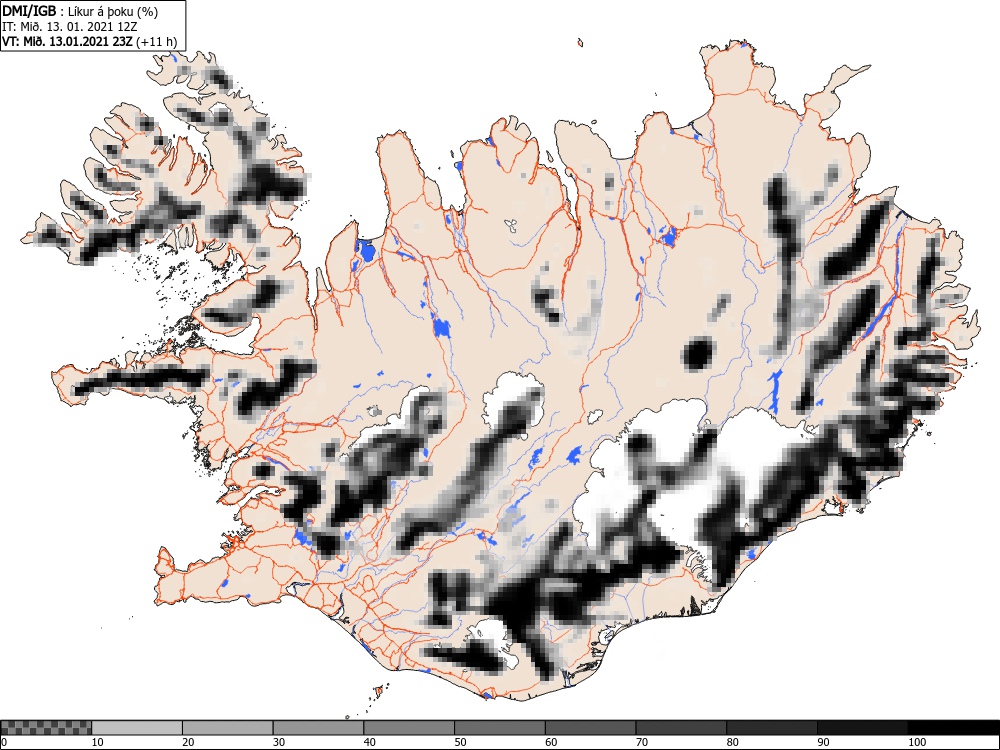
Task: Pick the lightest gray 10–20 legend swatch
Action: coord(137,728)
